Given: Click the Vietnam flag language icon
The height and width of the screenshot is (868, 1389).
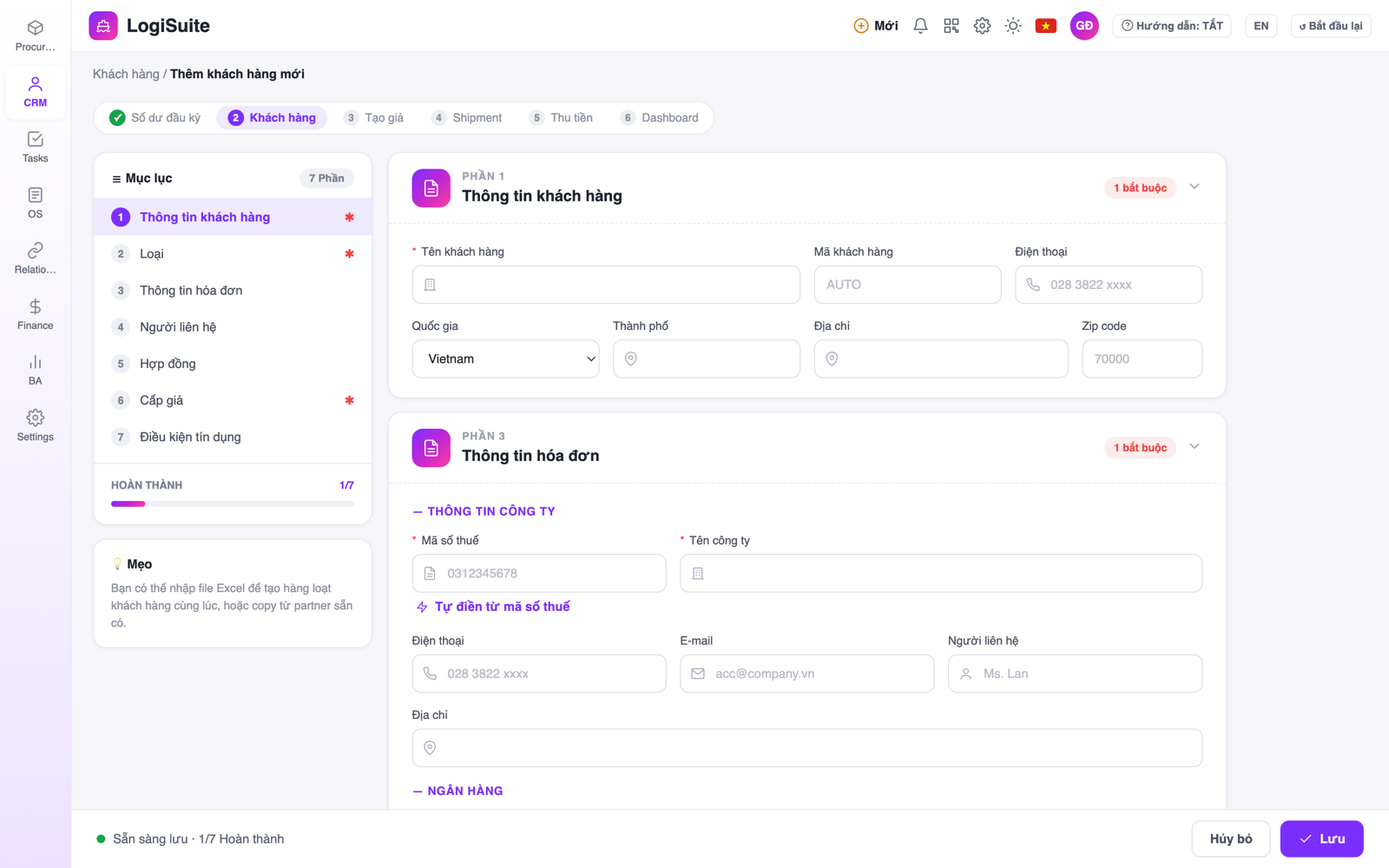Looking at the screenshot, I should [1046, 26].
